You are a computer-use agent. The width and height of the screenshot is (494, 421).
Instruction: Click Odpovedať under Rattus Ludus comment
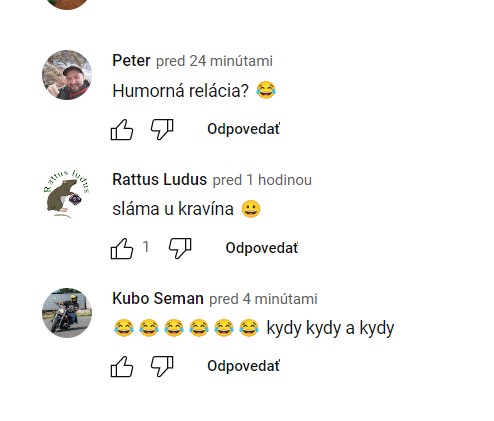(x=262, y=248)
